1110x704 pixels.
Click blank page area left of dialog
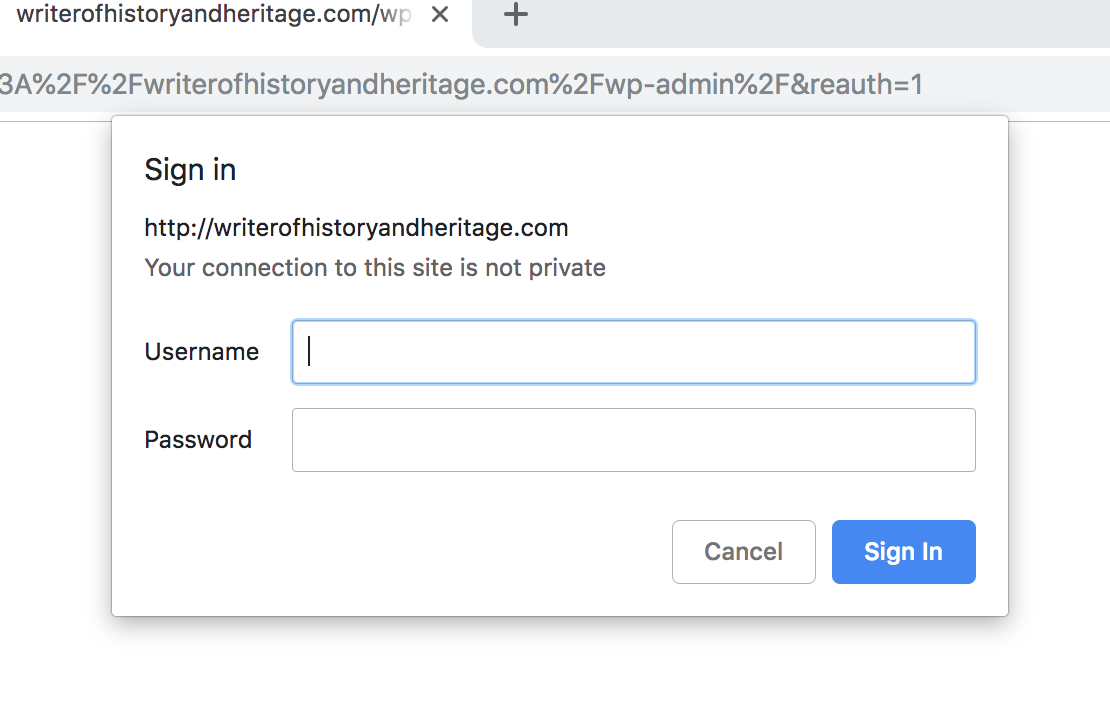pyautogui.click(x=55, y=368)
